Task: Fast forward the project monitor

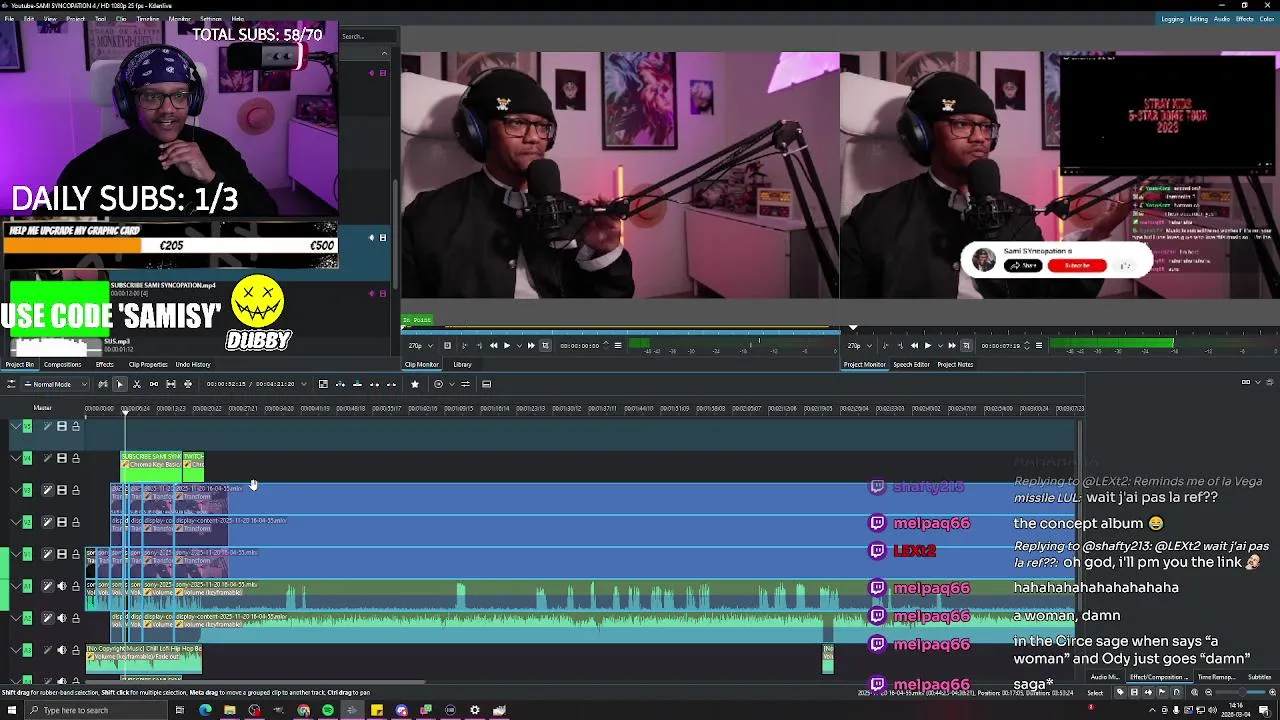Action: click(x=952, y=346)
